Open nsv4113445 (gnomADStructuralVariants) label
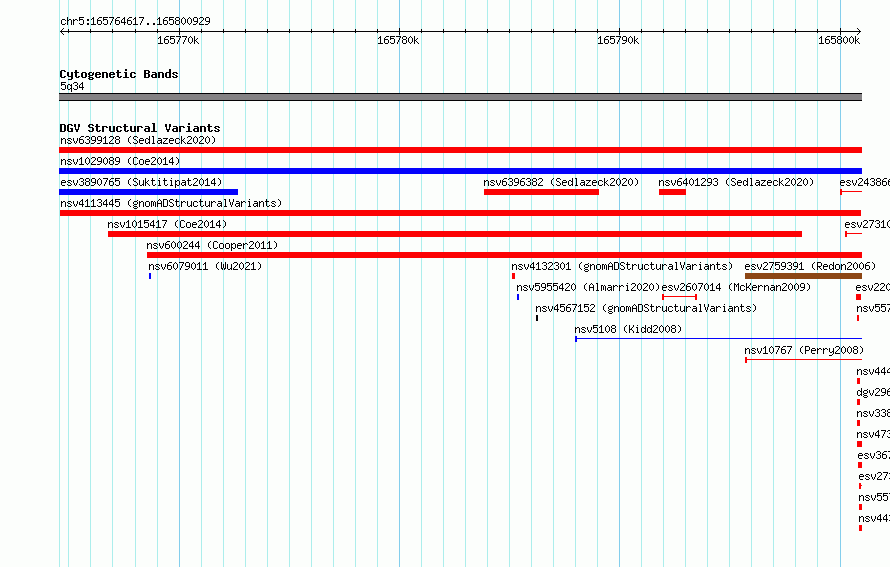This screenshot has height=567, width=890. (171, 203)
